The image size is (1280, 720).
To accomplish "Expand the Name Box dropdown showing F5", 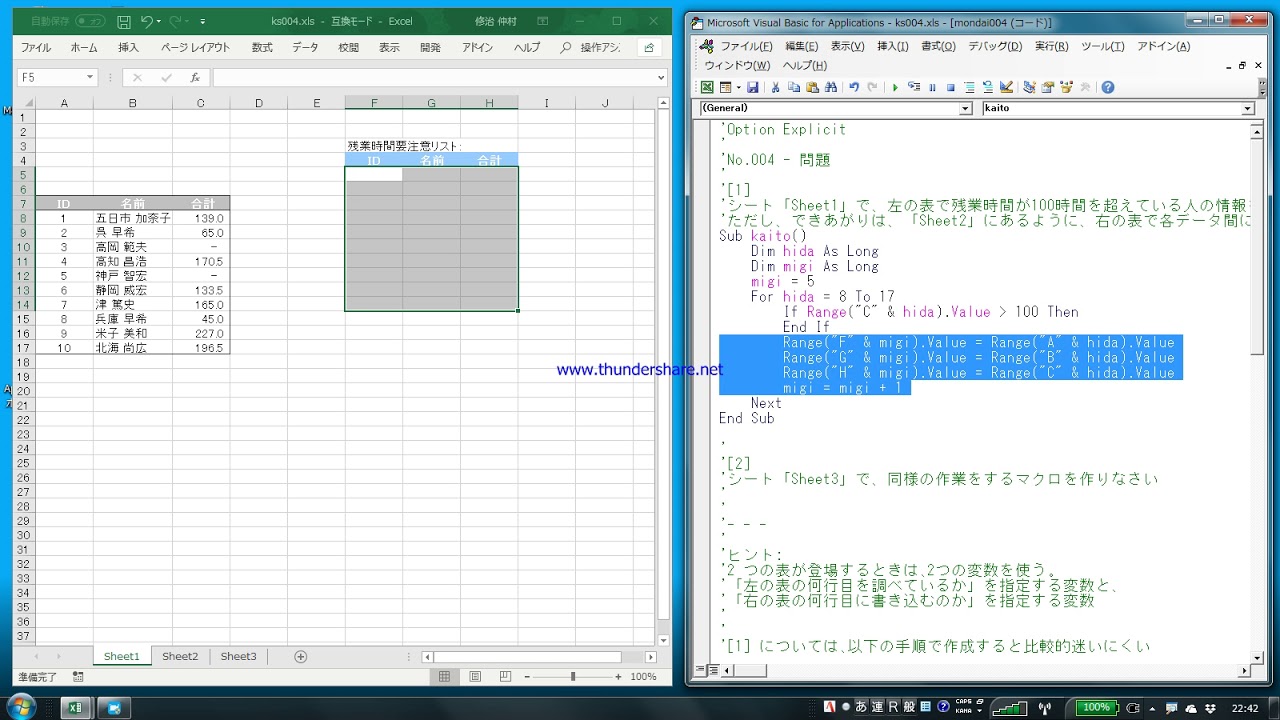I will point(90,77).
